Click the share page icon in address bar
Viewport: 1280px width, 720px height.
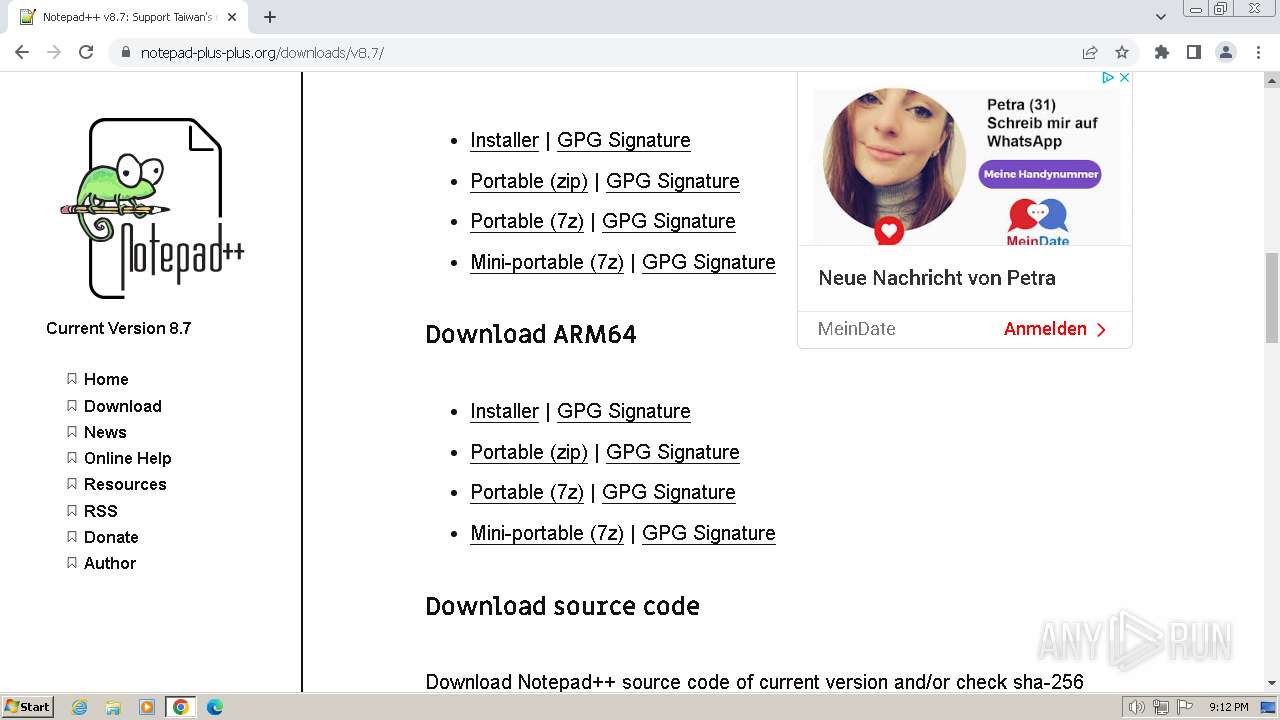1090,52
